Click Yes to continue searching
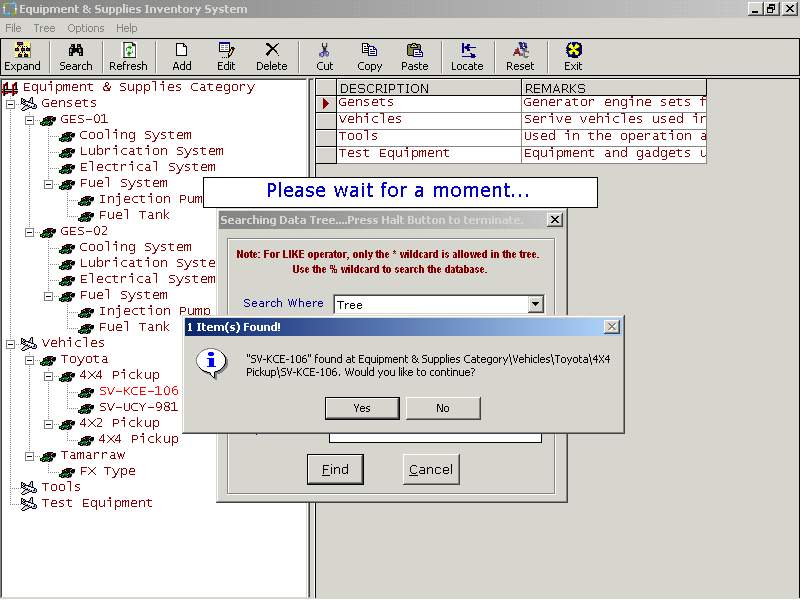The image size is (800, 600). click(x=362, y=408)
